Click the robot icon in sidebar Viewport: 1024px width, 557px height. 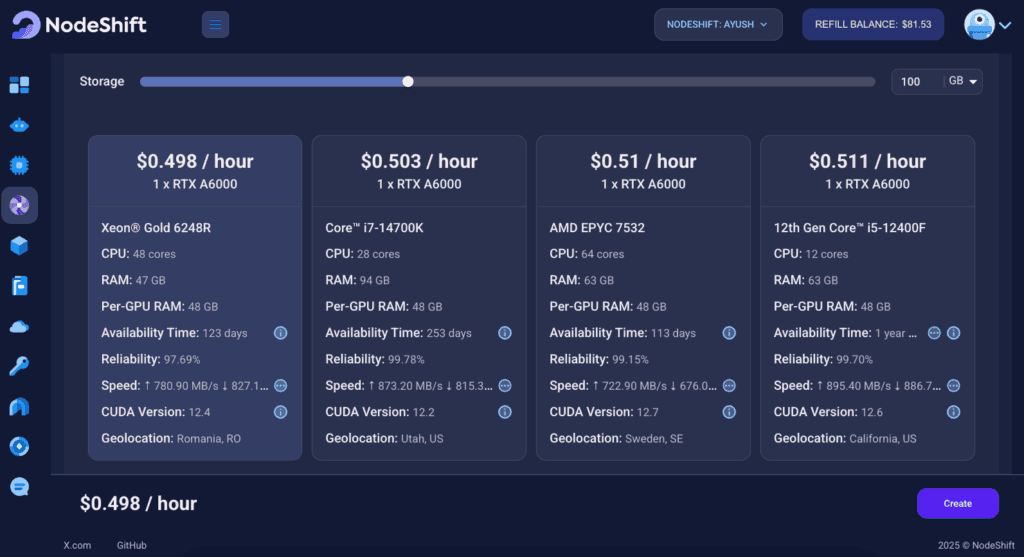coord(19,125)
